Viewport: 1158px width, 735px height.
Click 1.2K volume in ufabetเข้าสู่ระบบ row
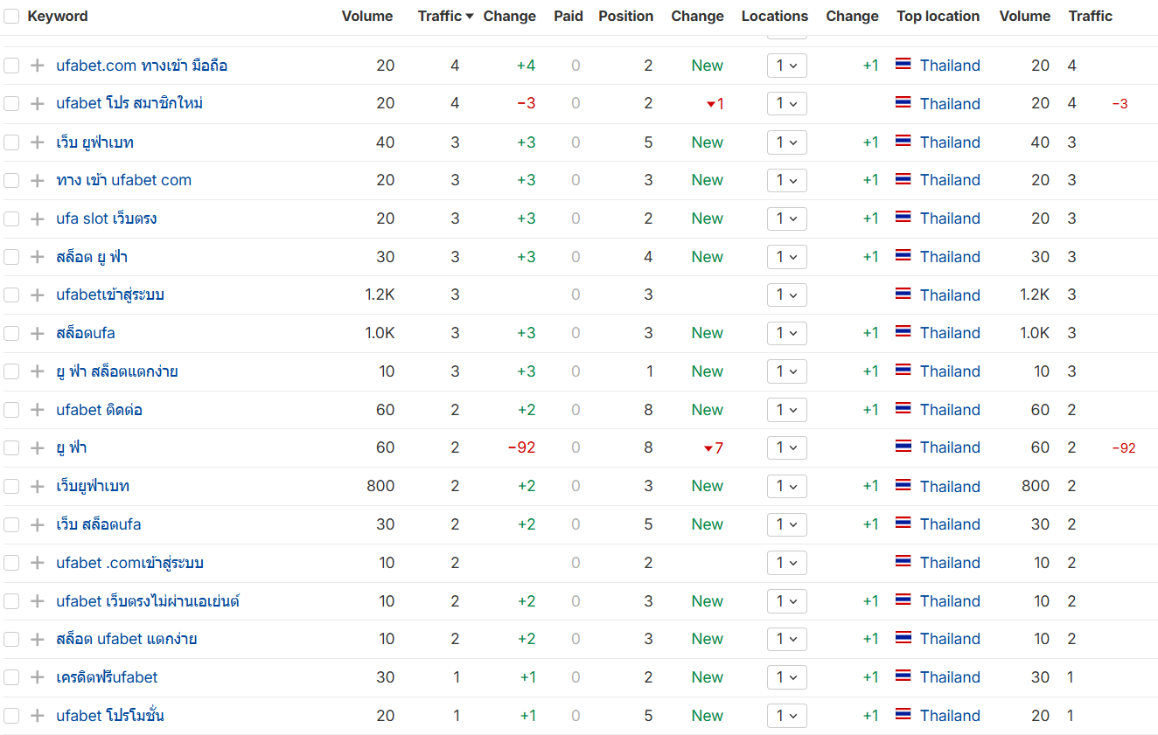pyautogui.click(x=380, y=295)
